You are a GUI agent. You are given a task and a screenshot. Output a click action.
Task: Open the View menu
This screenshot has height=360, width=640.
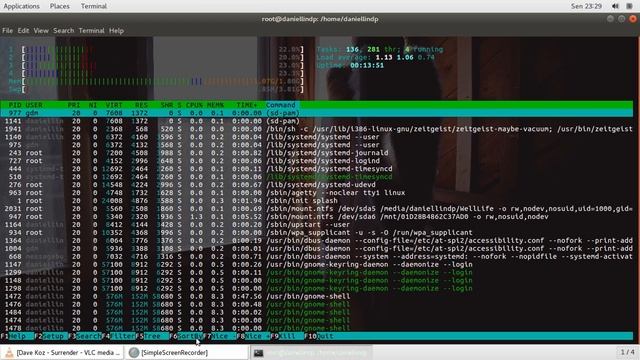click(x=41, y=31)
